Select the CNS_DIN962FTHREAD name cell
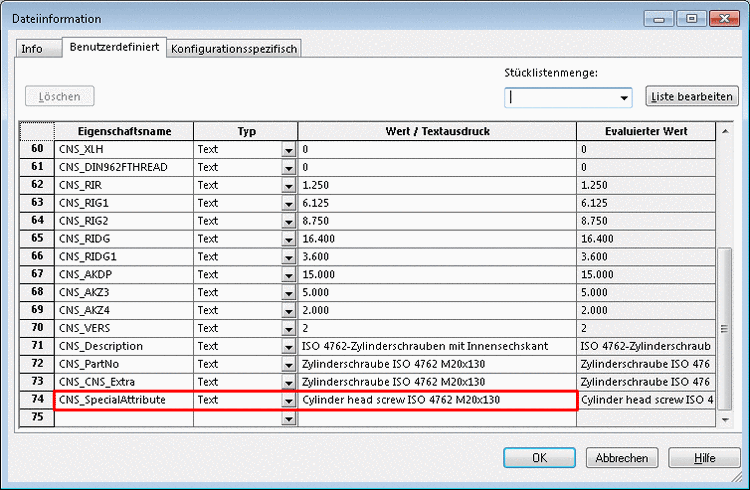750x490 pixels. (x=124, y=167)
